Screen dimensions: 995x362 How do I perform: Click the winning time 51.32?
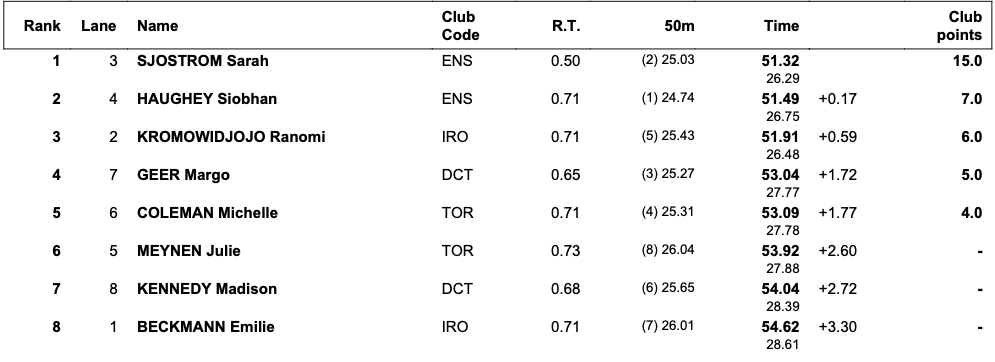click(780, 61)
